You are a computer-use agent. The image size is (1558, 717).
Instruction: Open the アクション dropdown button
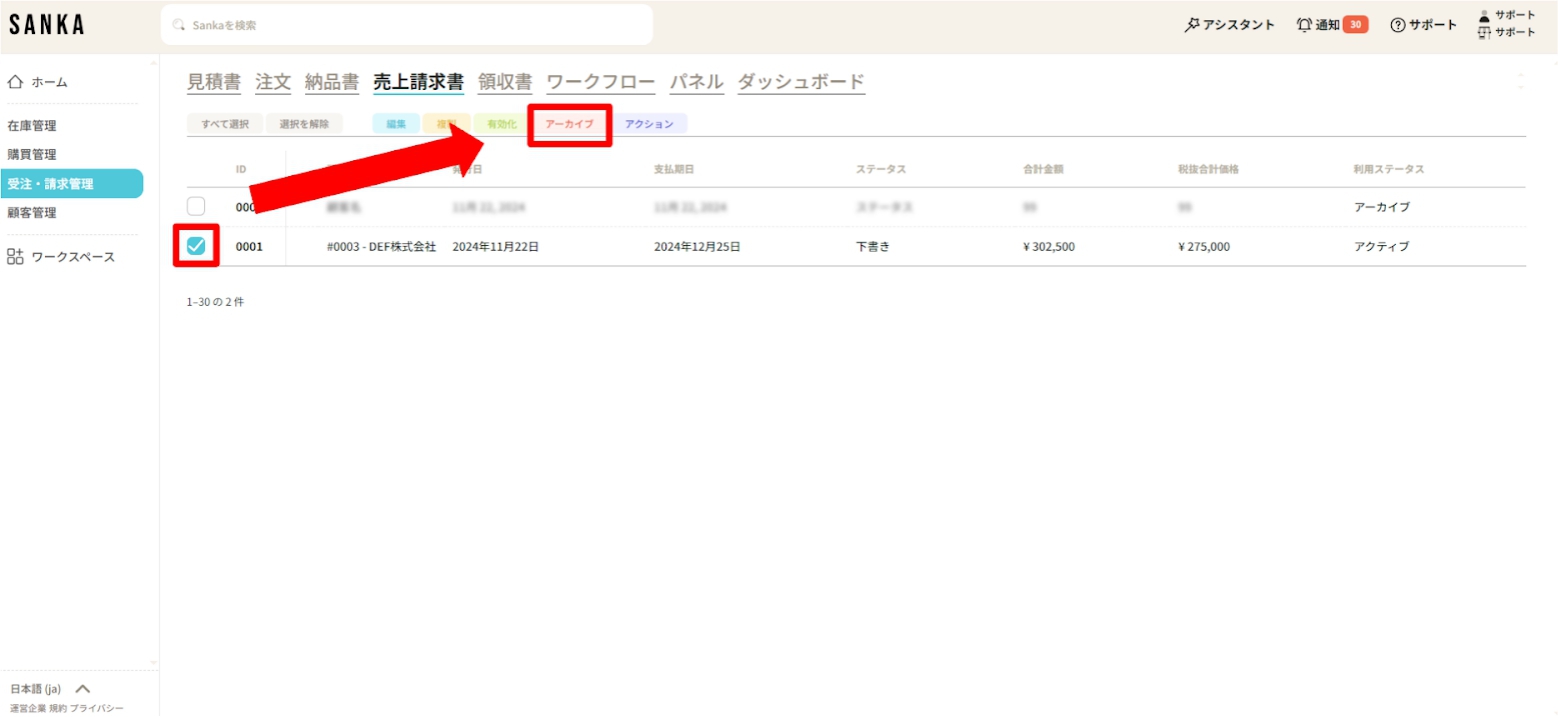[649, 124]
